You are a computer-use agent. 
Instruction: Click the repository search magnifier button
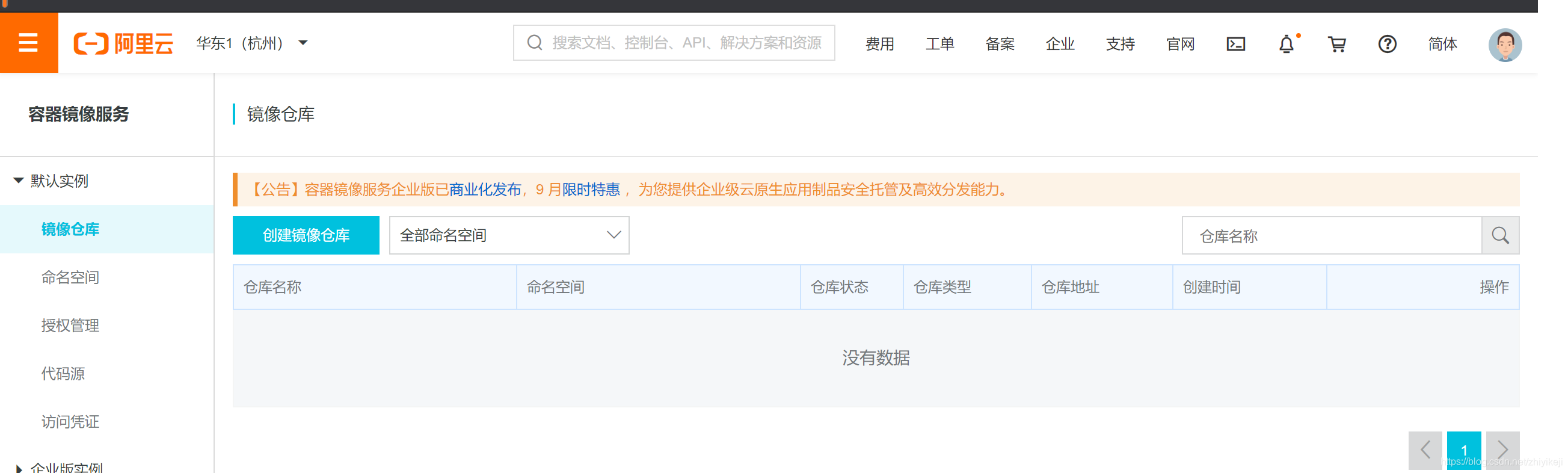pyautogui.click(x=1501, y=235)
